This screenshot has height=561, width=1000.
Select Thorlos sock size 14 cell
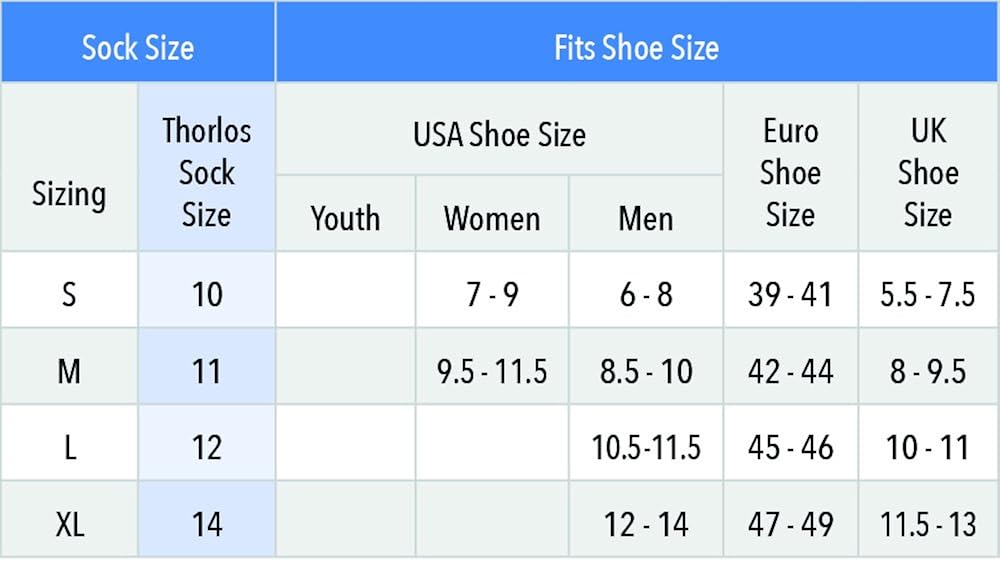[207, 524]
